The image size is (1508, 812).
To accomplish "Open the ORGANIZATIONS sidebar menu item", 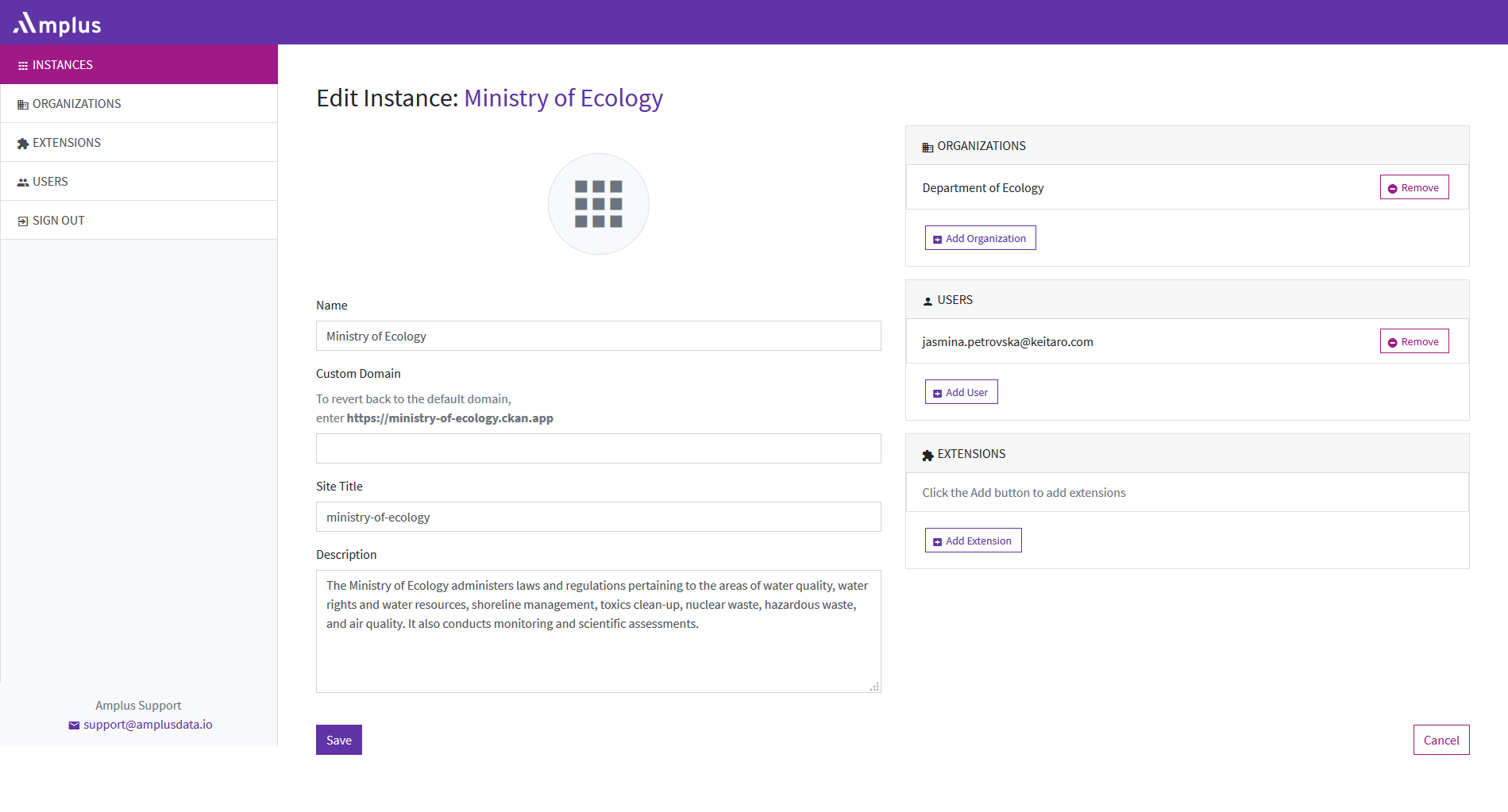I will click(139, 103).
